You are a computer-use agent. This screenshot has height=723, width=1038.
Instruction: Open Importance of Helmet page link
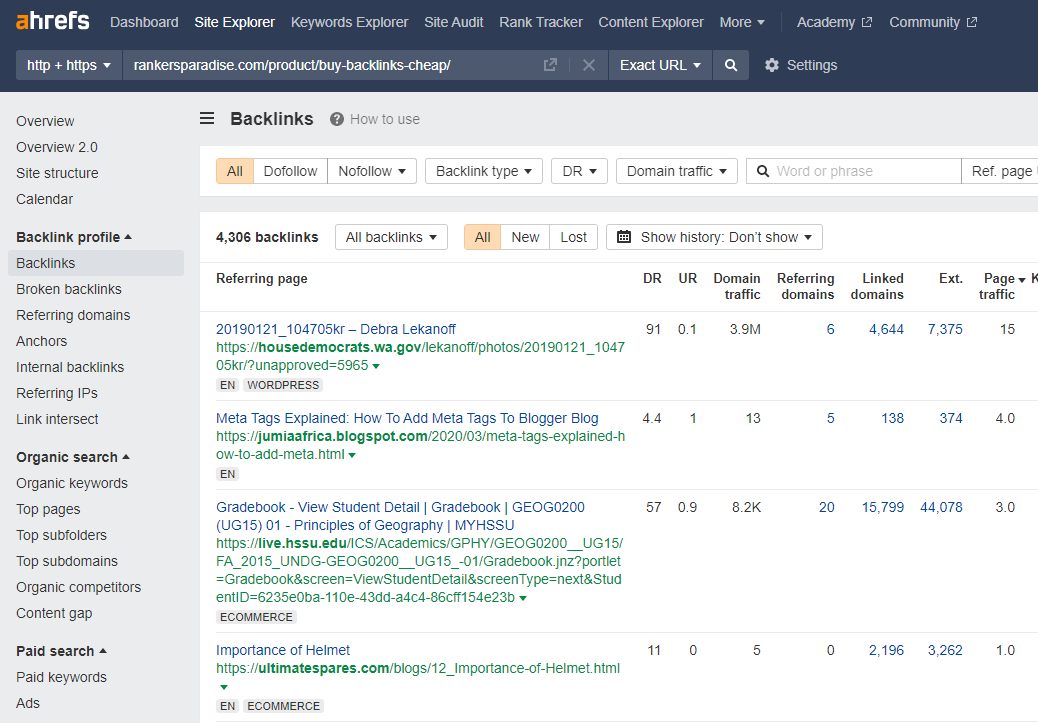coord(283,650)
